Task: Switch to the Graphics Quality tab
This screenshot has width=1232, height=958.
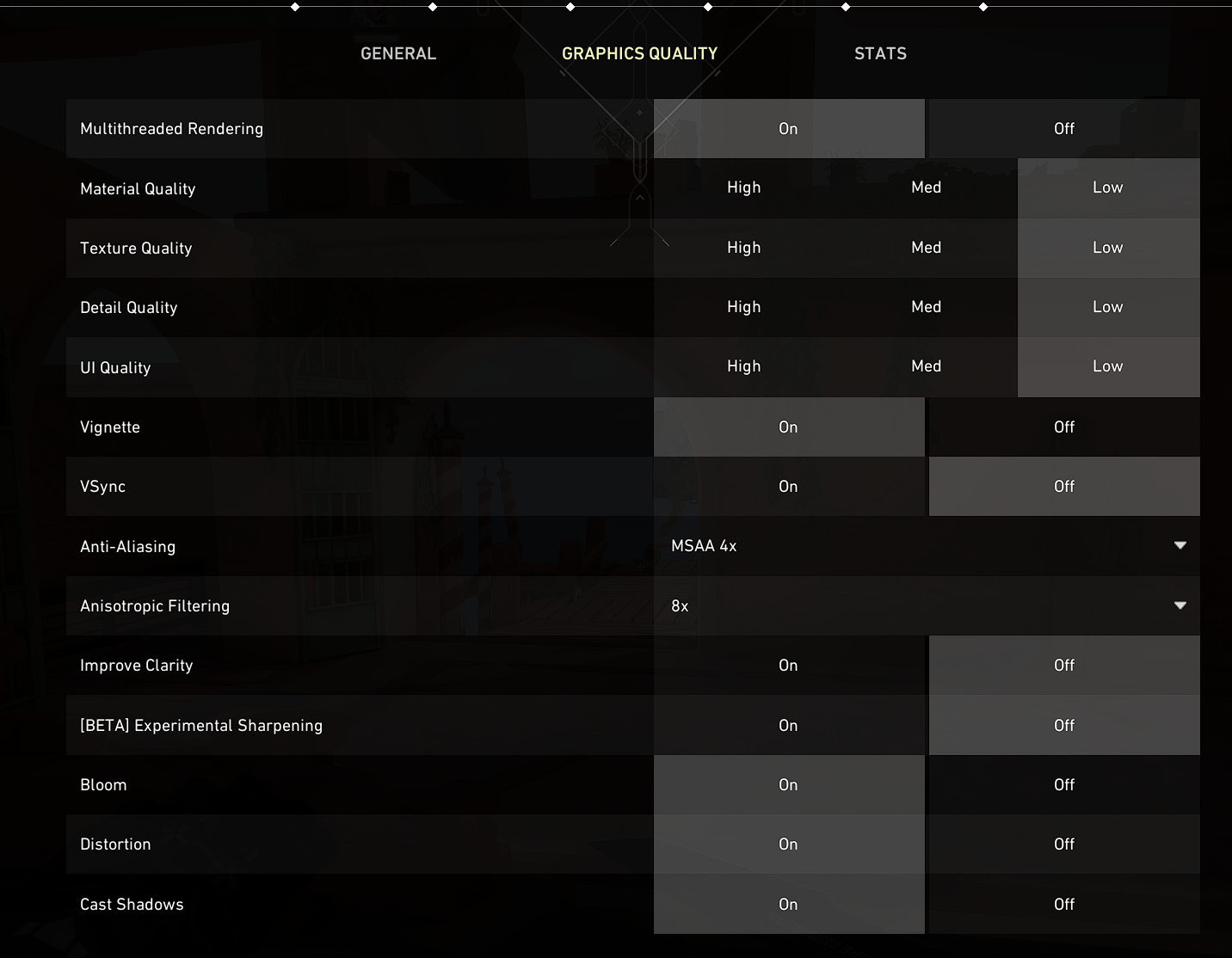Action: [639, 53]
